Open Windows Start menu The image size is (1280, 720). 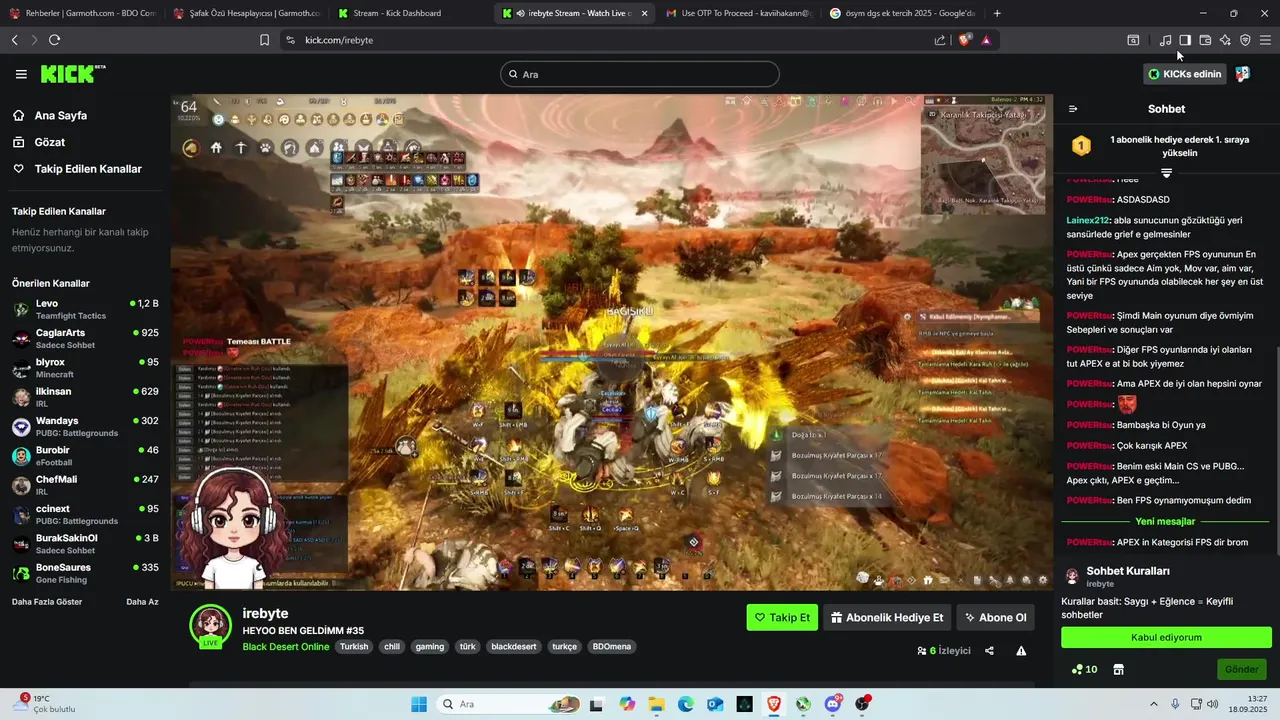419,704
